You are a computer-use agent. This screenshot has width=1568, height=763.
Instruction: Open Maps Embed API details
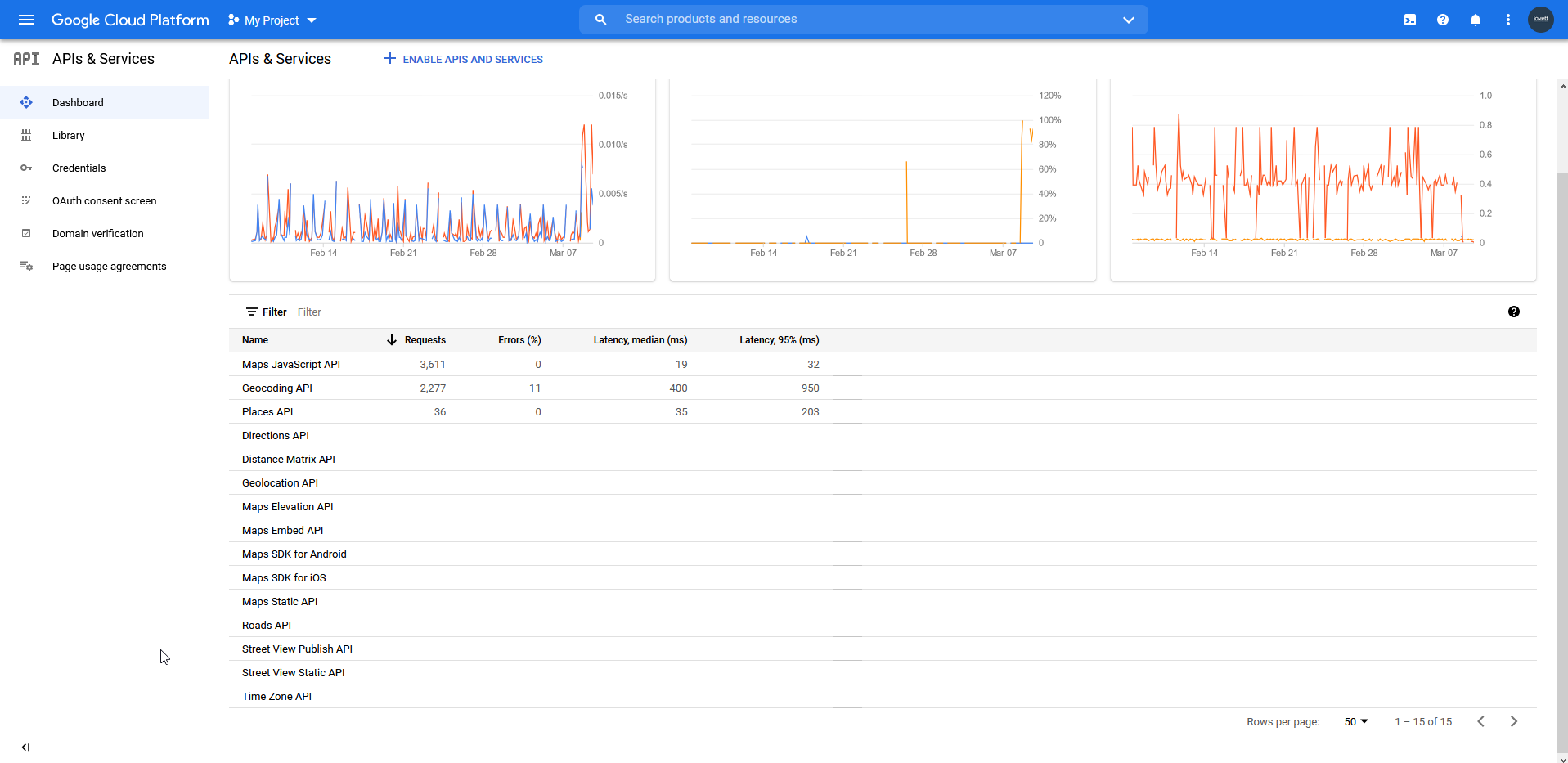coord(283,531)
